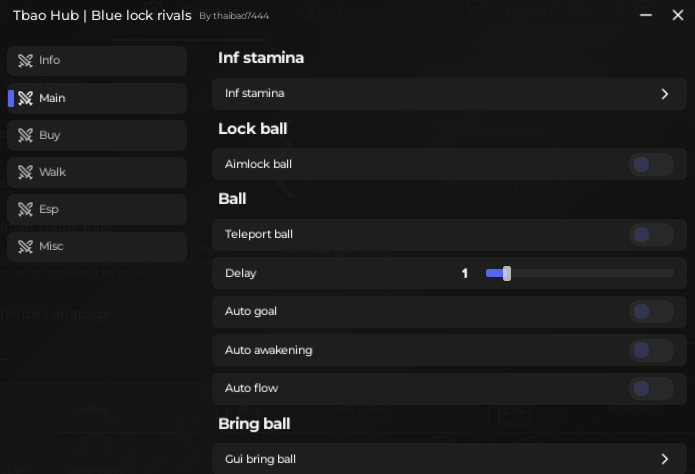
Task: Open Gui bring ball chevron arrow
Action: pyautogui.click(x=664, y=459)
